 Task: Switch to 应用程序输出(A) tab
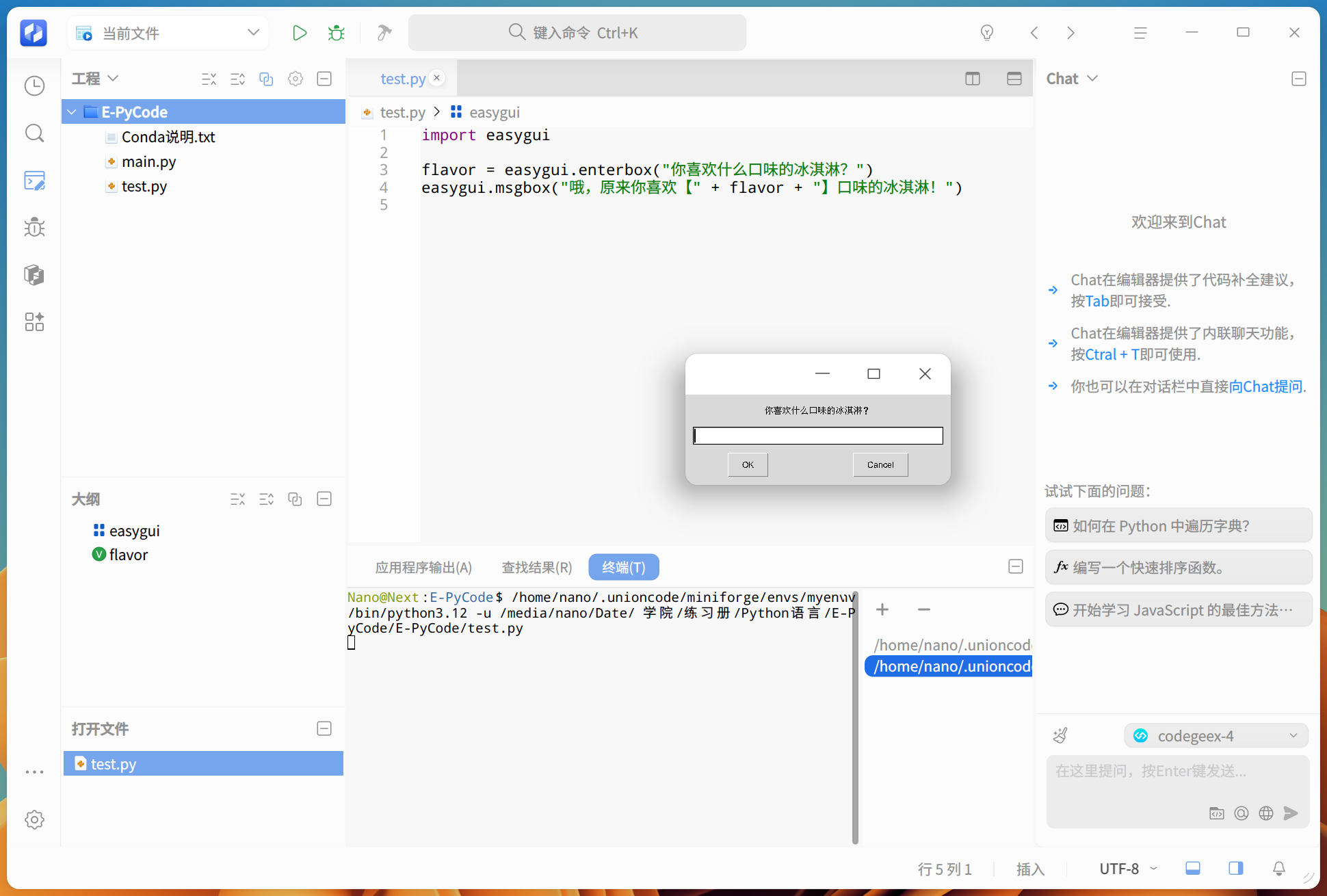(423, 567)
